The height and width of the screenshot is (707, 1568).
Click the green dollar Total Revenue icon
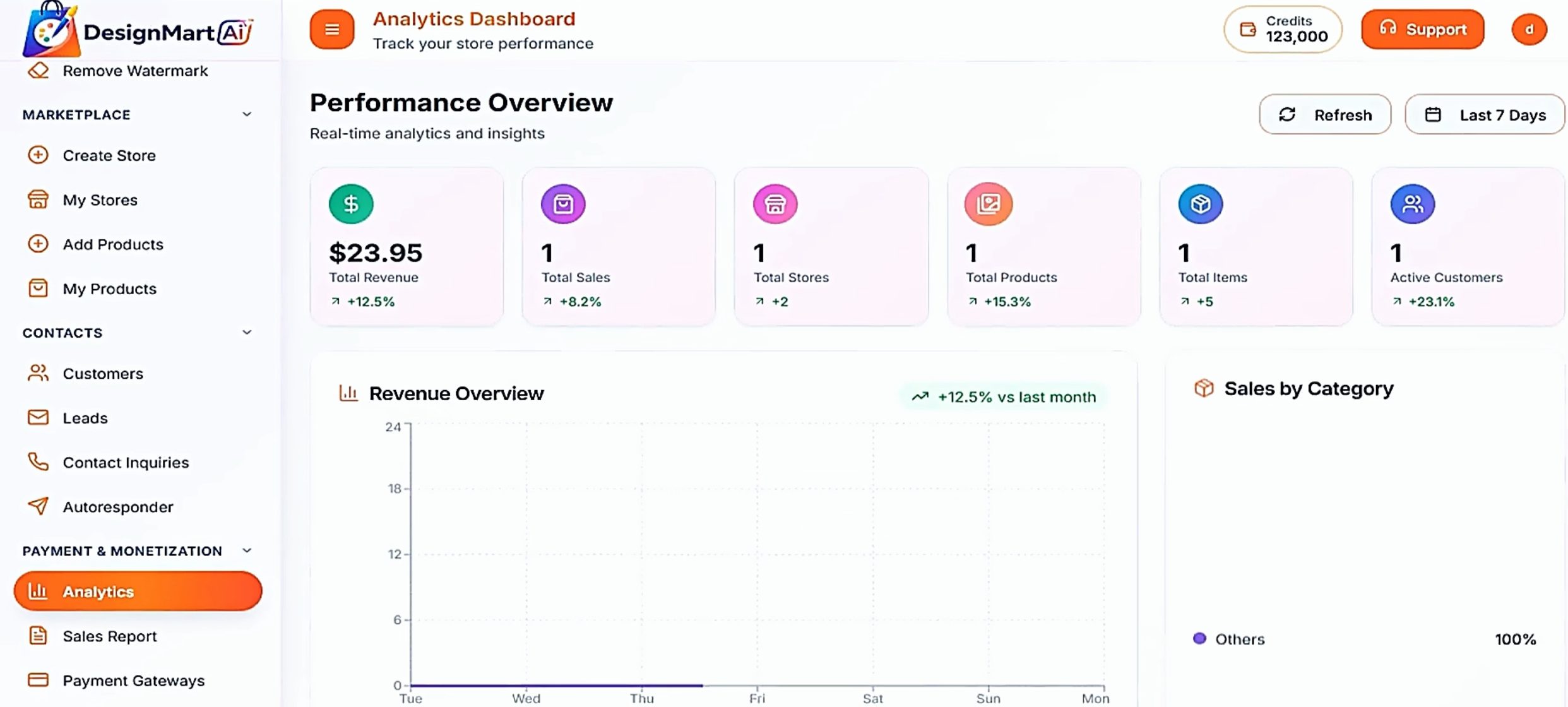tap(351, 204)
